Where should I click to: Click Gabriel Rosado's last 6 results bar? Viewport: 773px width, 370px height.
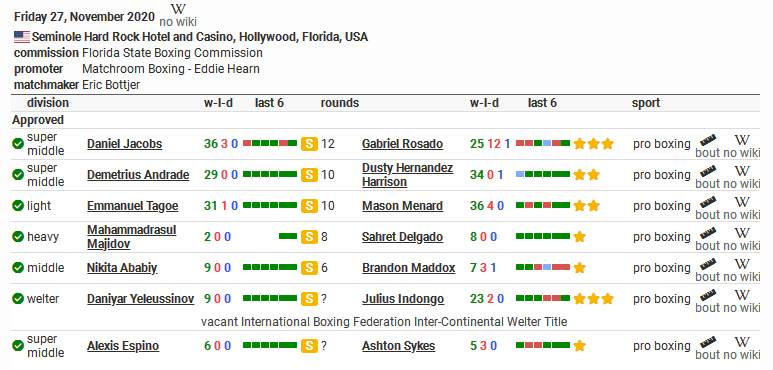(543, 143)
